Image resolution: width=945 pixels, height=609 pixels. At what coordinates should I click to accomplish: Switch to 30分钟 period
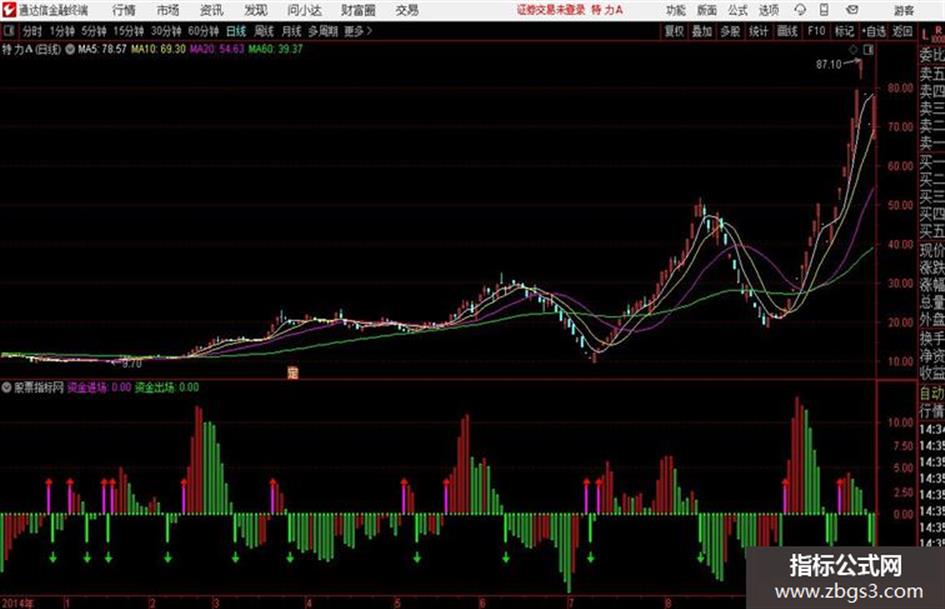pos(166,31)
